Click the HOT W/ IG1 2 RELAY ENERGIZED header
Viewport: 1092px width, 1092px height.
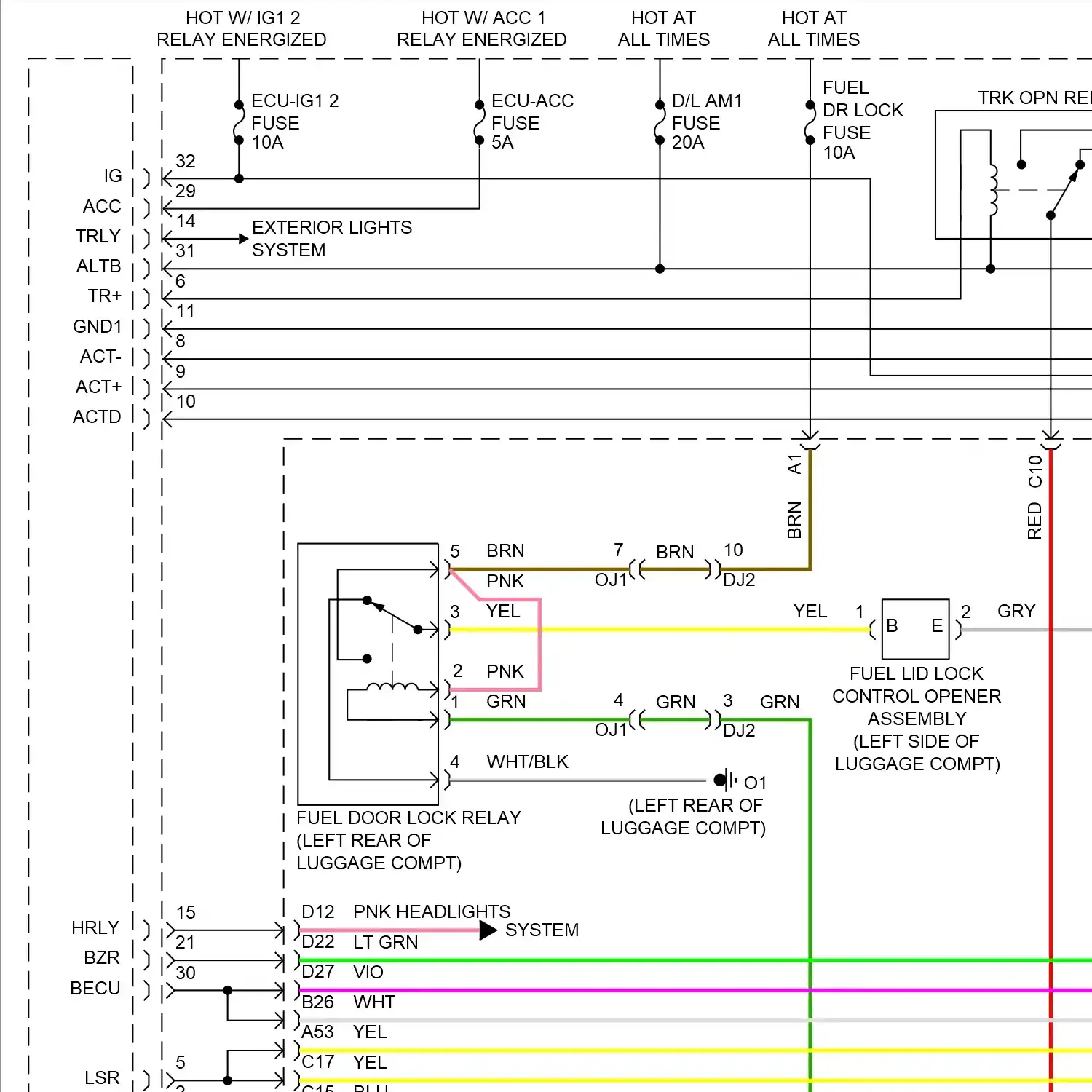pyautogui.click(x=242, y=28)
